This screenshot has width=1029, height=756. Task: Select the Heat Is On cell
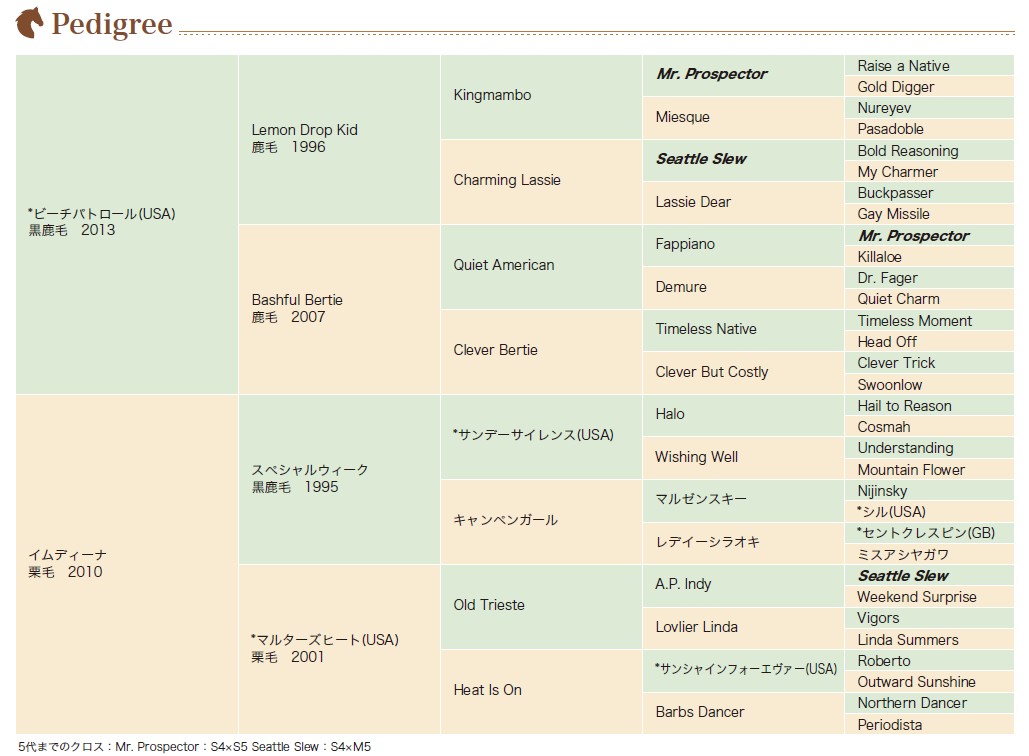pyautogui.click(x=541, y=692)
